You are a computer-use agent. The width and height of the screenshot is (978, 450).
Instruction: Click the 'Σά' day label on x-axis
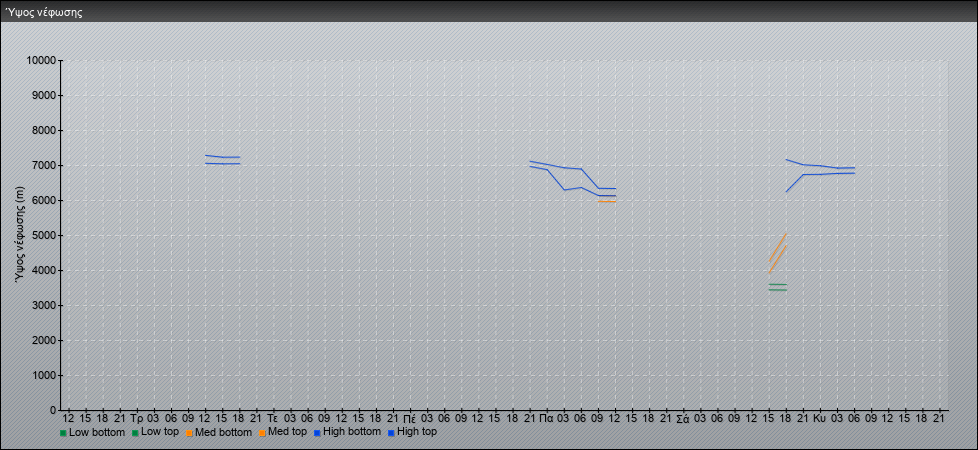click(x=683, y=418)
